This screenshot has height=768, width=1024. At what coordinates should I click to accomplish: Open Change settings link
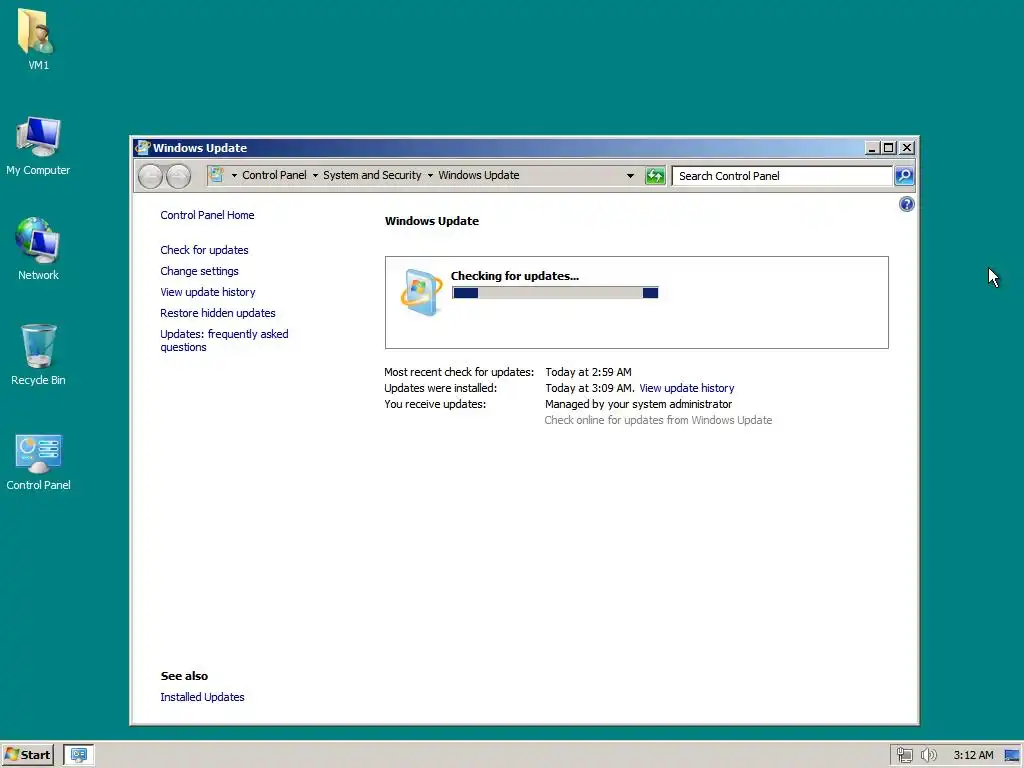pyautogui.click(x=199, y=271)
